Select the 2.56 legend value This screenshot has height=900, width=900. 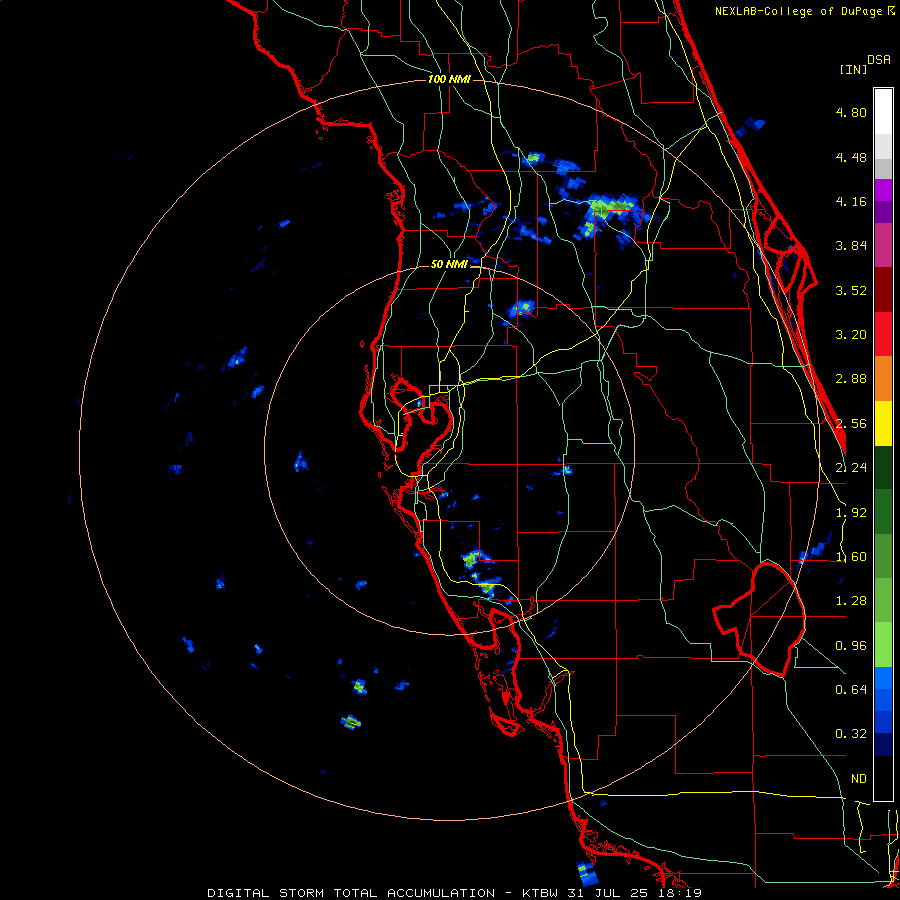click(851, 424)
